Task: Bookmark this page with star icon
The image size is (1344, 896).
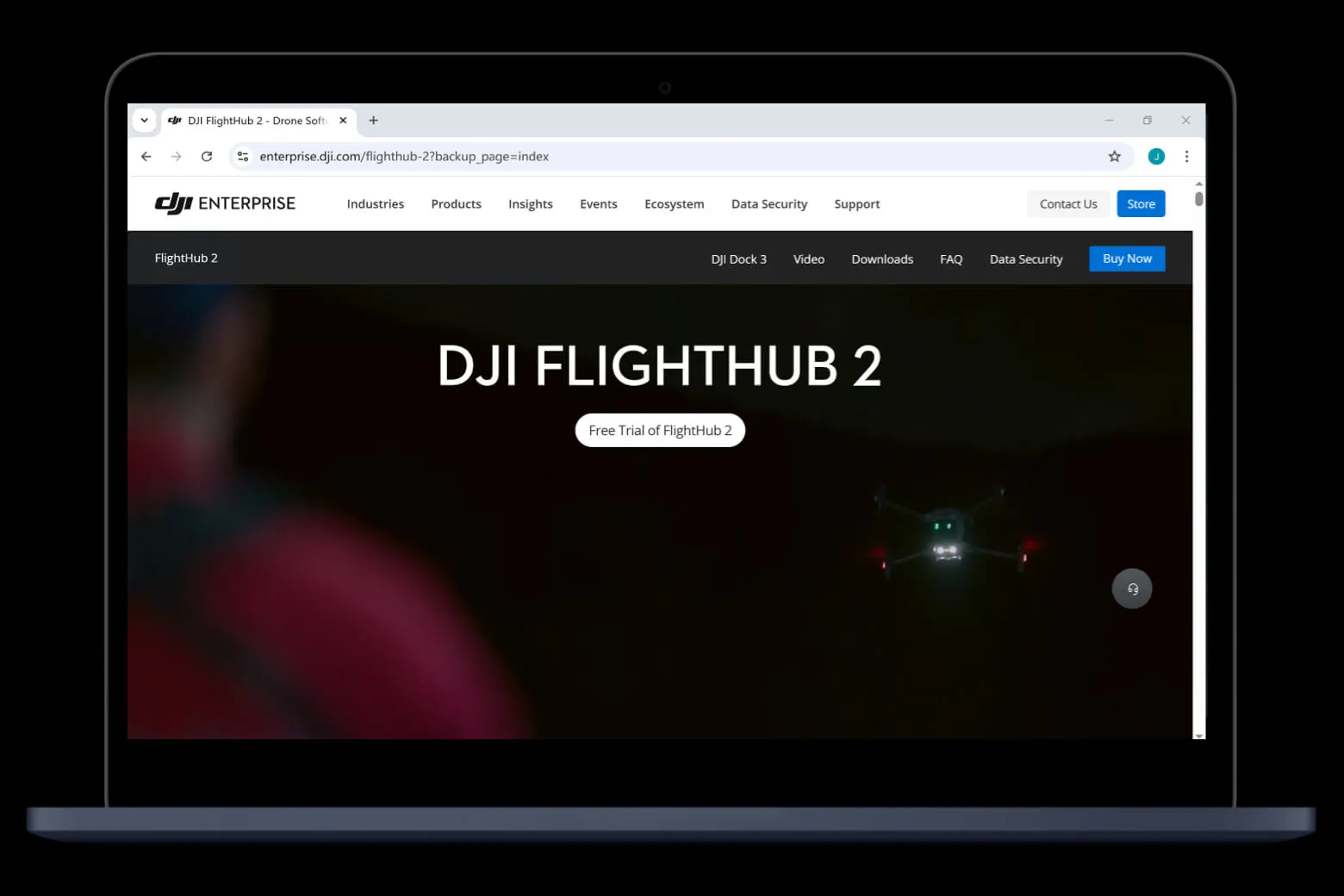Action: tap(1114, 157)
